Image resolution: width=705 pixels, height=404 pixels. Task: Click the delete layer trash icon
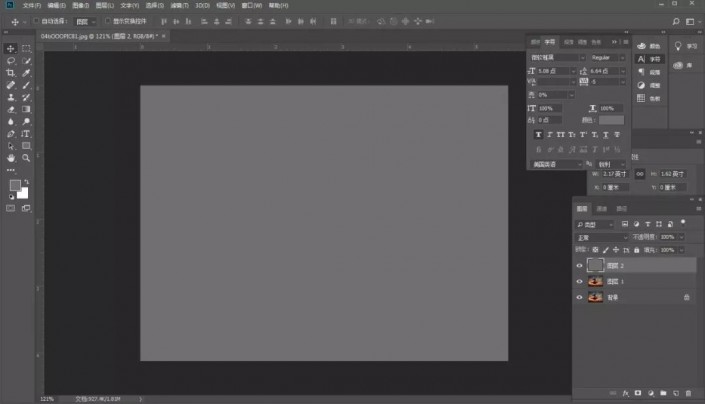pos(687,392)
